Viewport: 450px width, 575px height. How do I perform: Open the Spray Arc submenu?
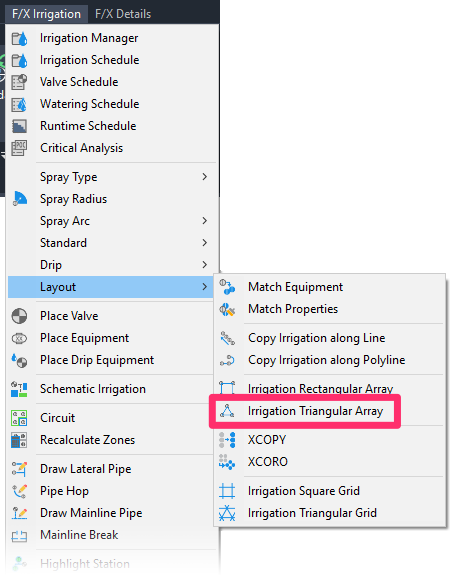[111, 221]
